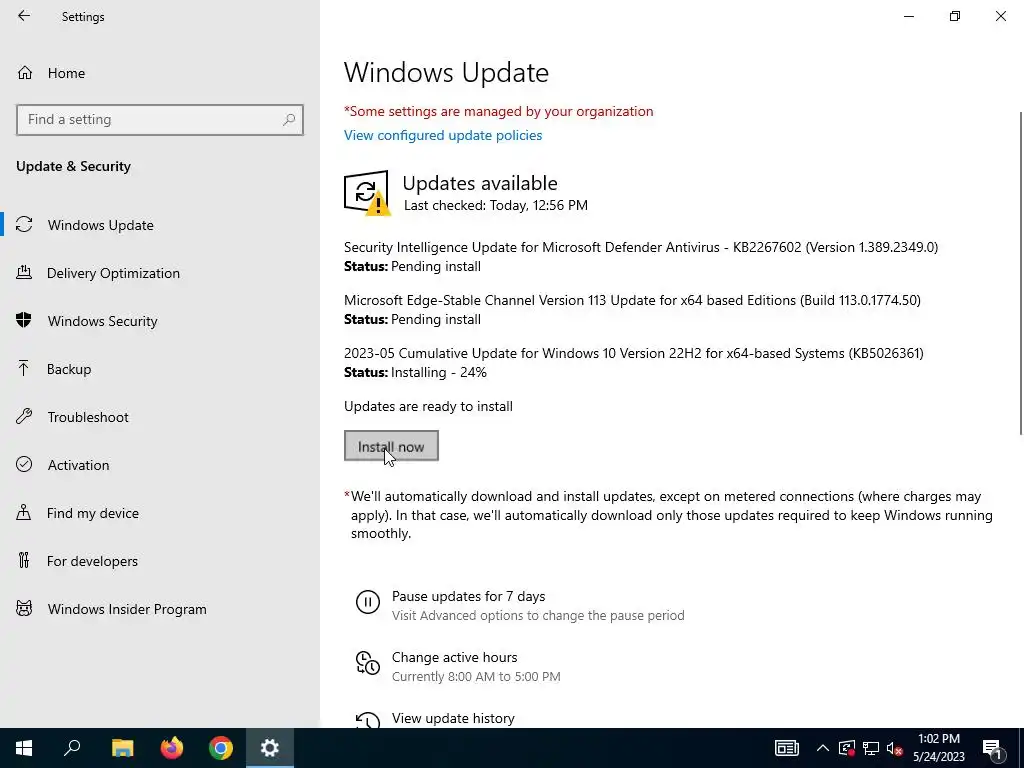This screenshot has width=1024, height=768.
Task: Select Pause updates for 7 days
Action: click(x=468, y=596)
